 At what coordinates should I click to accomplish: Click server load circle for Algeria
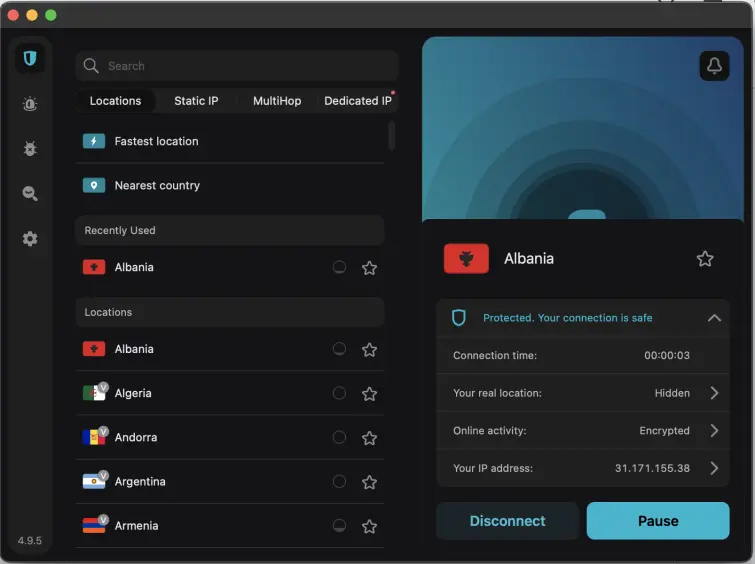339,393
